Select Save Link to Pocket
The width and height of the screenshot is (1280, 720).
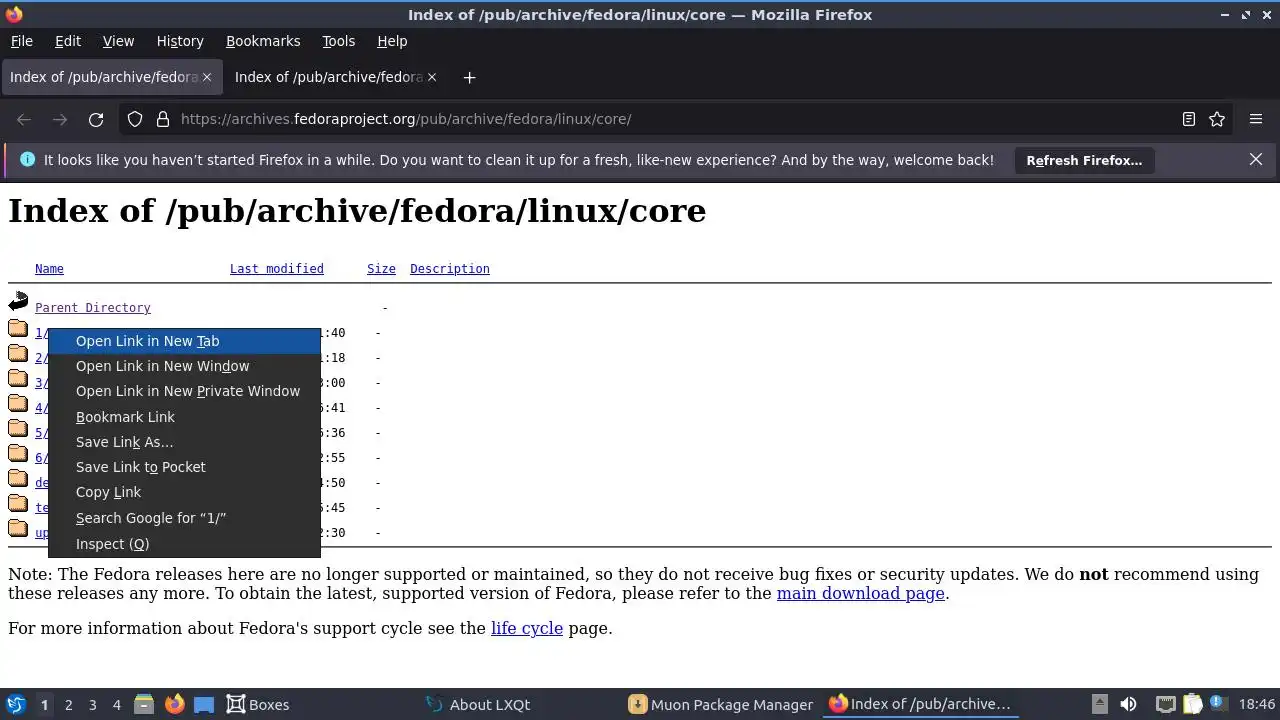184,467
